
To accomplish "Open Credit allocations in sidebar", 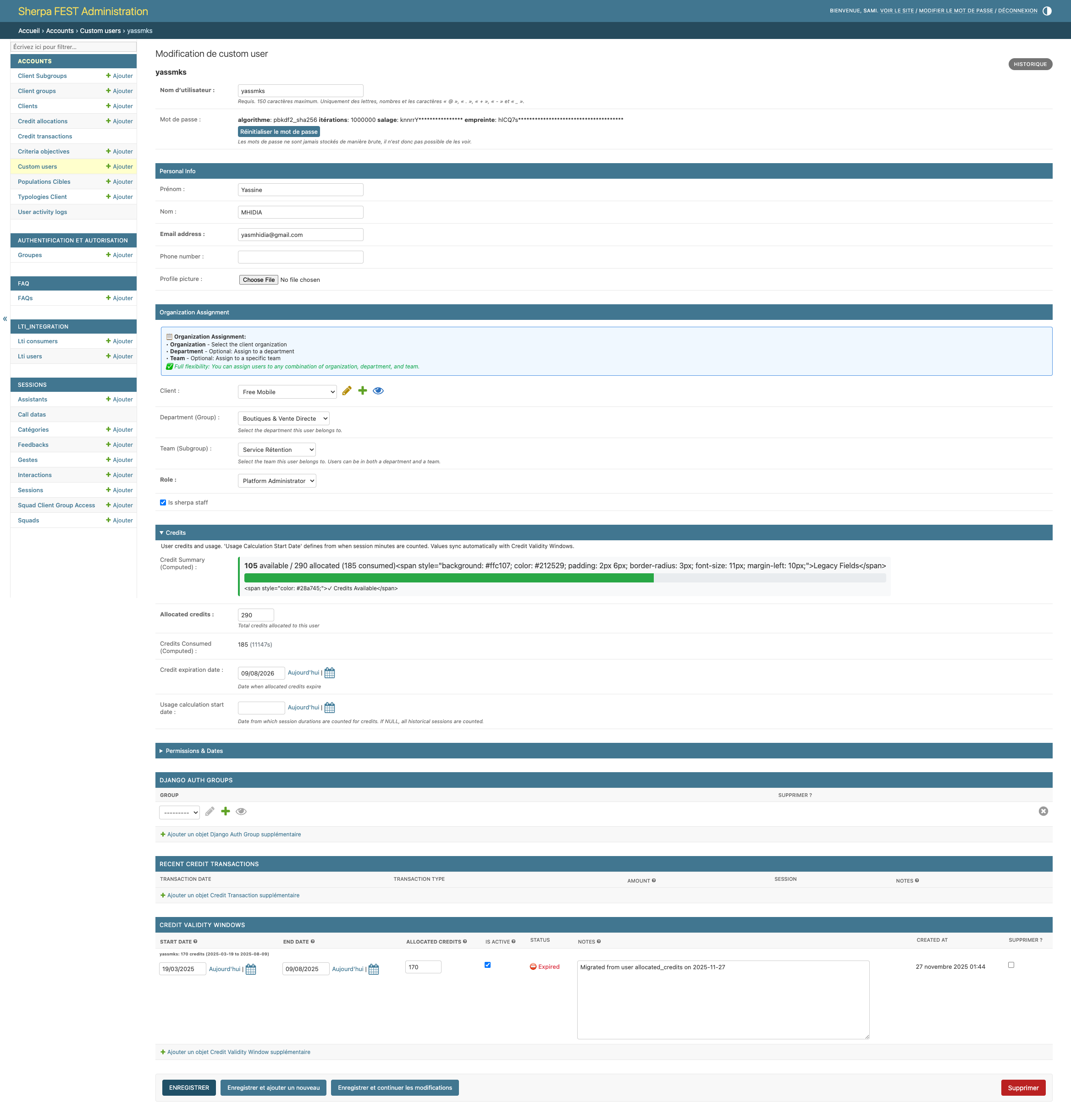I will 43,121.
